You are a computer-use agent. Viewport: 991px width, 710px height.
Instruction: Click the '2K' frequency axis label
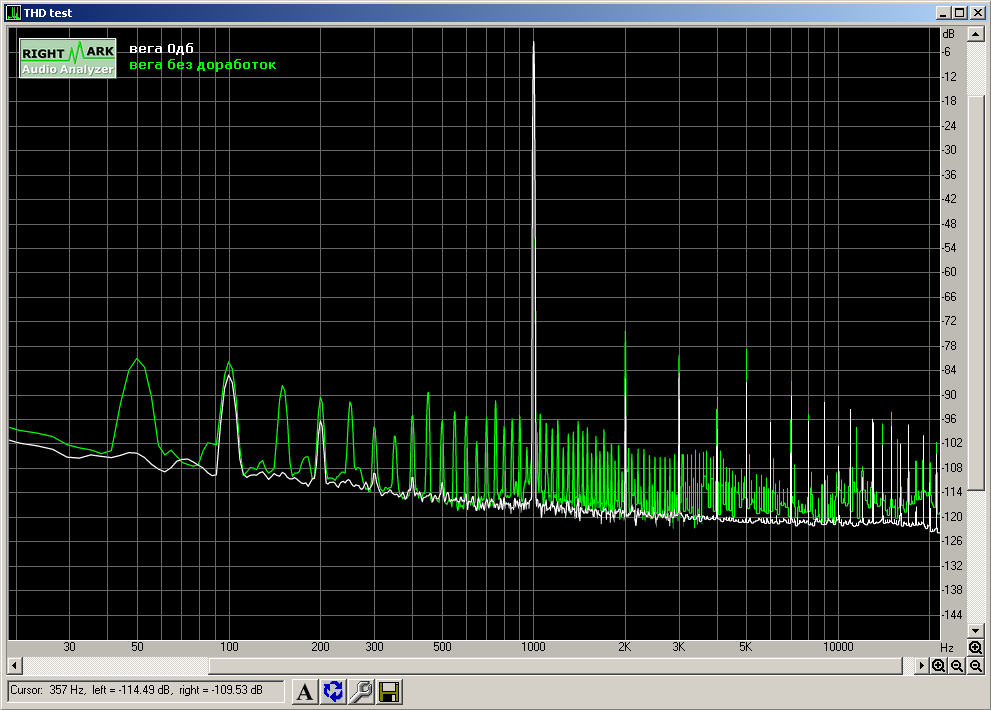click(624, 647)
